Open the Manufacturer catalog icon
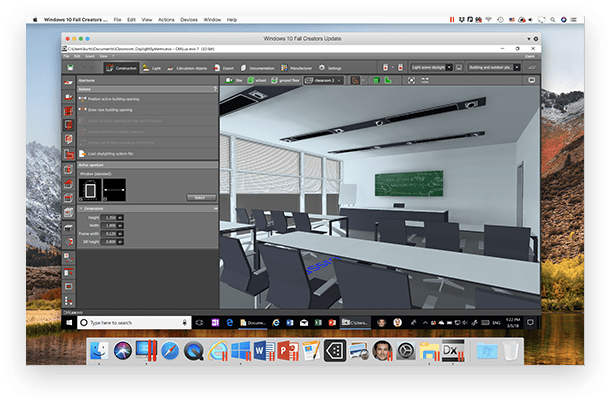Image resolution: width=611 pixels, height=402 pixels. 297,68
